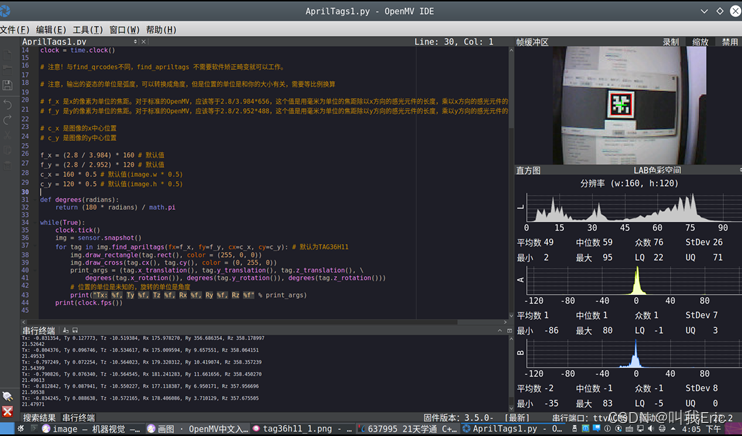Click the camera connect icon at bottom left
The width and height of the screenshot is (742, 436).
pos(8,396)
